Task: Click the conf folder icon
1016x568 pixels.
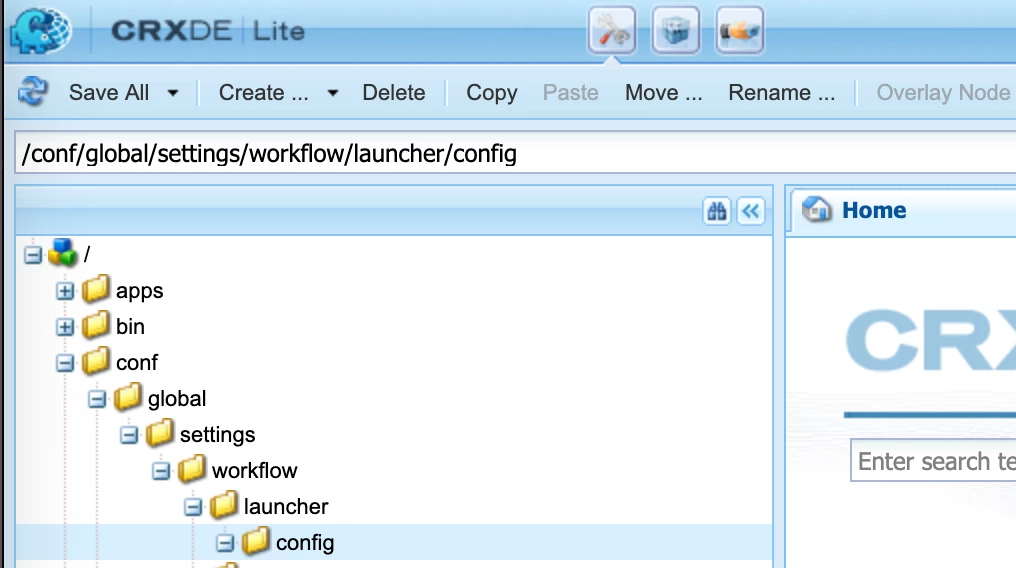Action: click(x=95, y=361)
